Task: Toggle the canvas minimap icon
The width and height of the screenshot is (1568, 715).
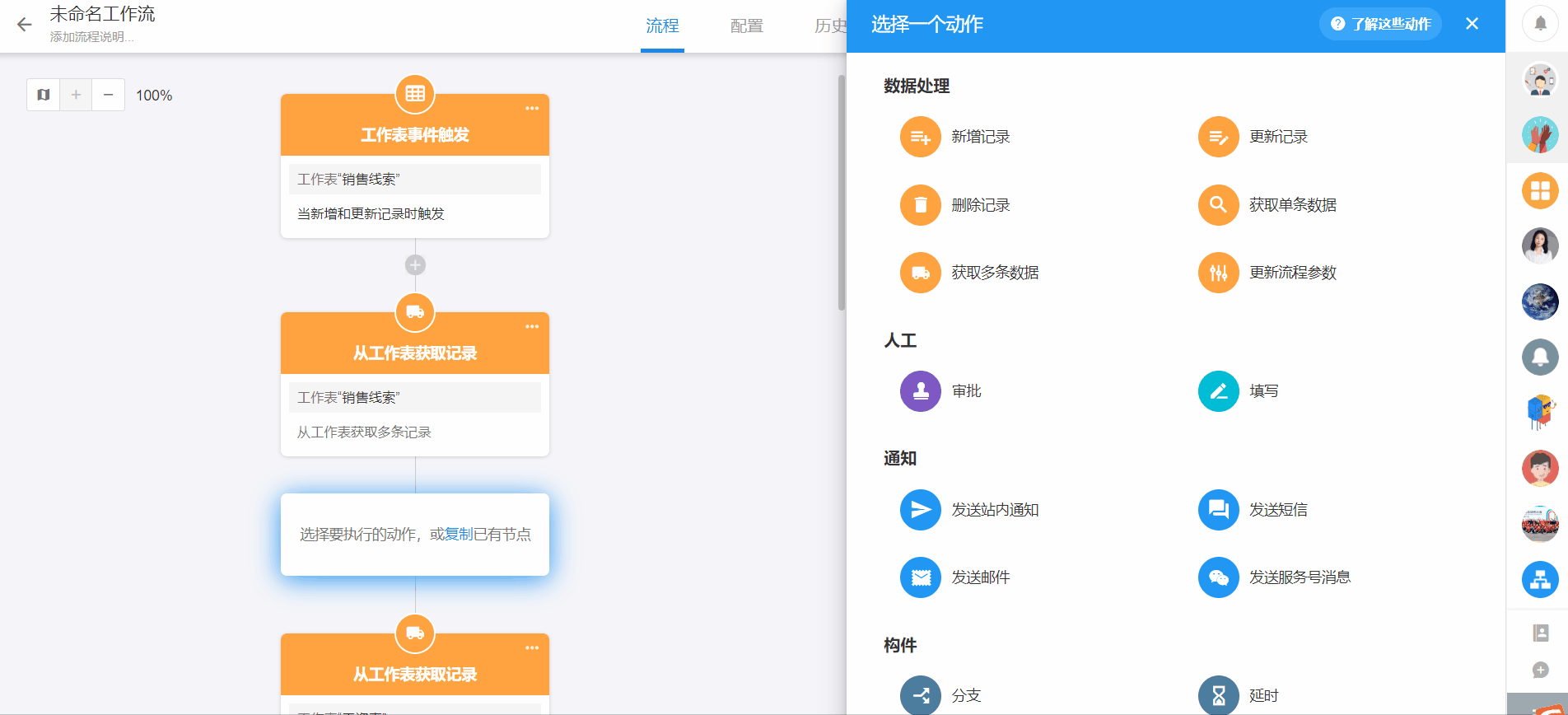Action: point(44,95)
